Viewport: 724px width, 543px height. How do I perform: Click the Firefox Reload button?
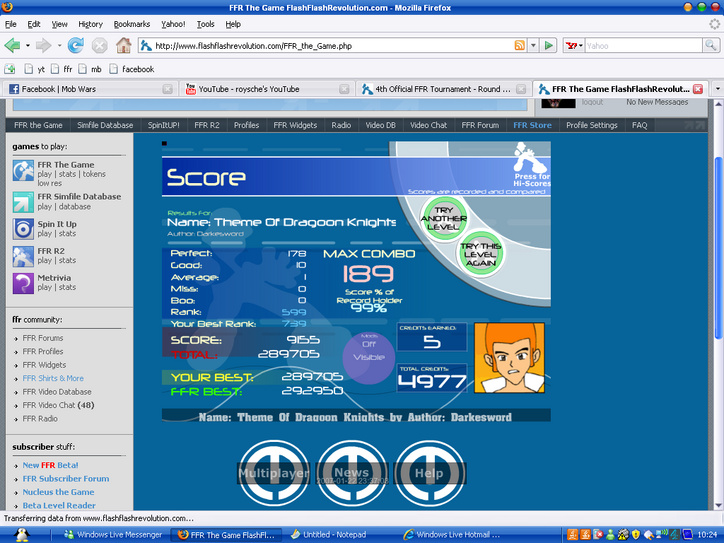click(75, 46)
